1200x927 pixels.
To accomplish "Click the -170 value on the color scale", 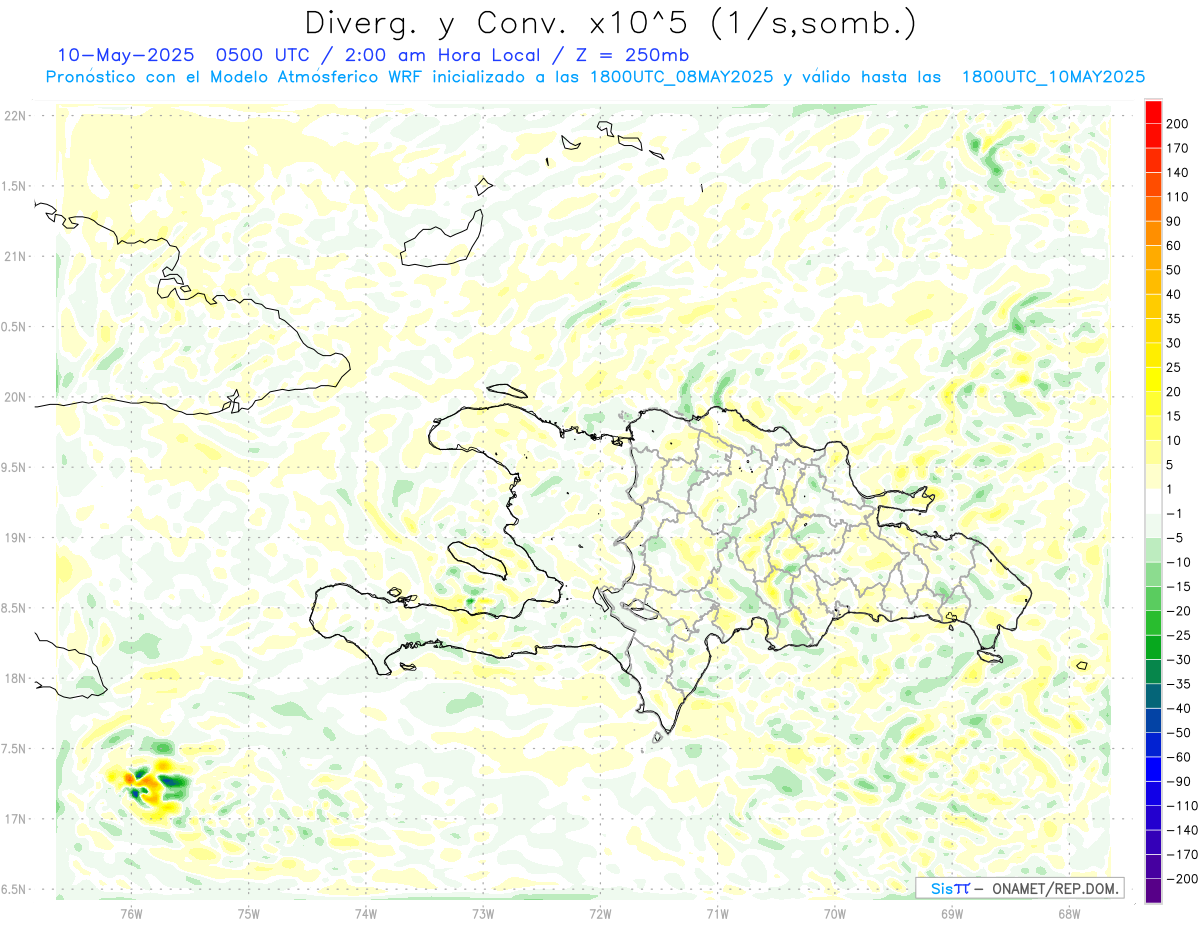I will (1183, 854).
